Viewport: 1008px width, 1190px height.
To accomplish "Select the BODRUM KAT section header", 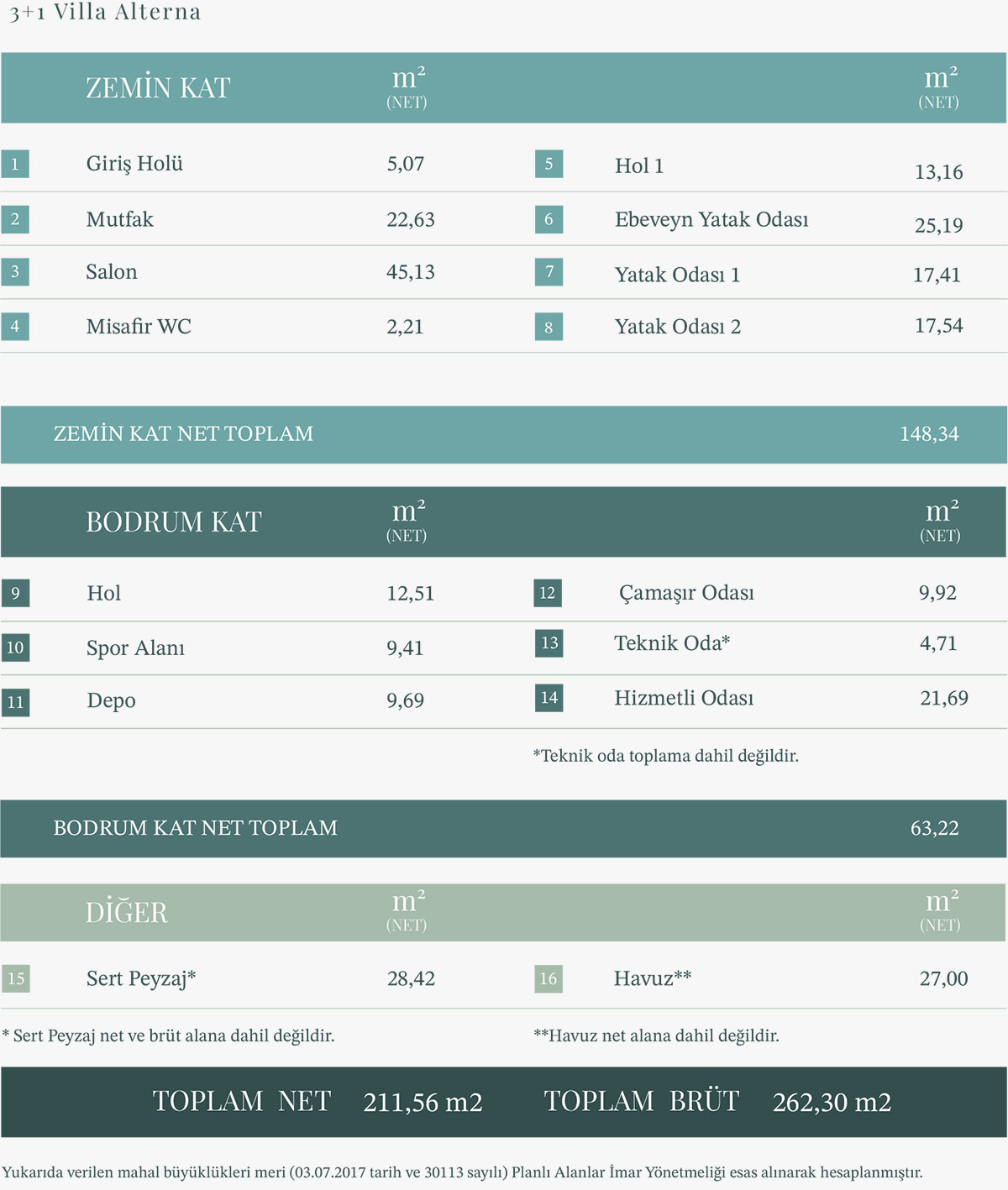I will click(x=174, y=522).
